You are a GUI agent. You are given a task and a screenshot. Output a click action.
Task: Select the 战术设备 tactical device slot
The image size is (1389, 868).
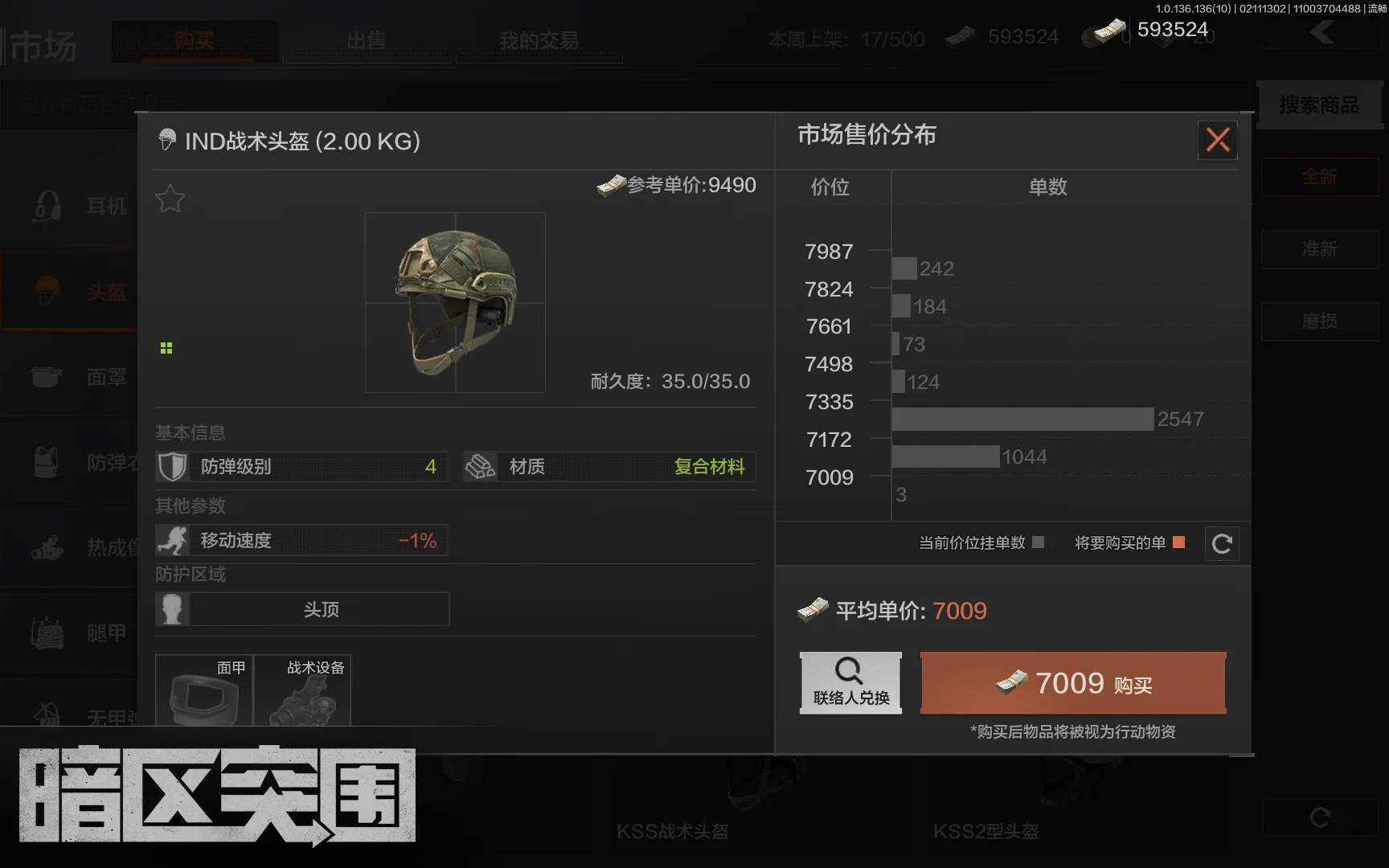[303, 690]
